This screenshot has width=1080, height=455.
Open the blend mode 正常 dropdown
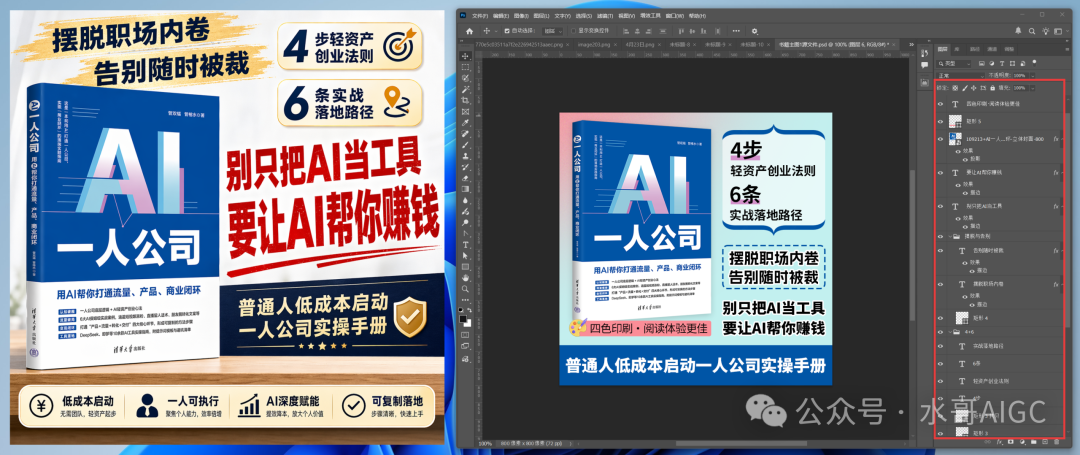point(960,76)
